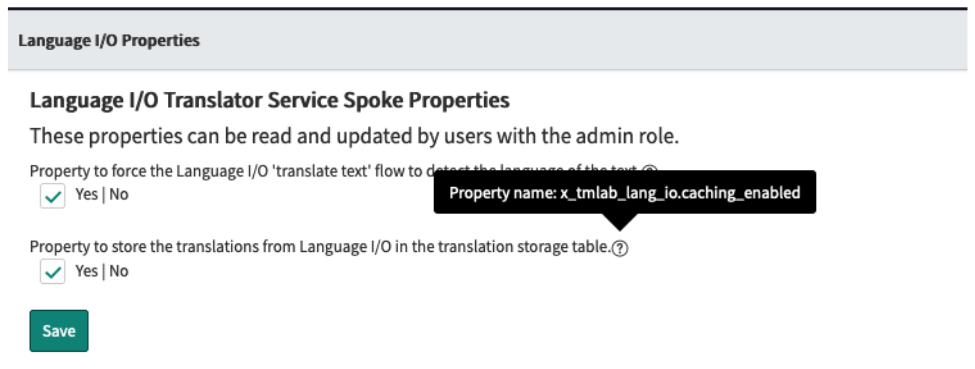
Task: Click 'No' beside the store translations checkbox
Action: pos(119,271)
